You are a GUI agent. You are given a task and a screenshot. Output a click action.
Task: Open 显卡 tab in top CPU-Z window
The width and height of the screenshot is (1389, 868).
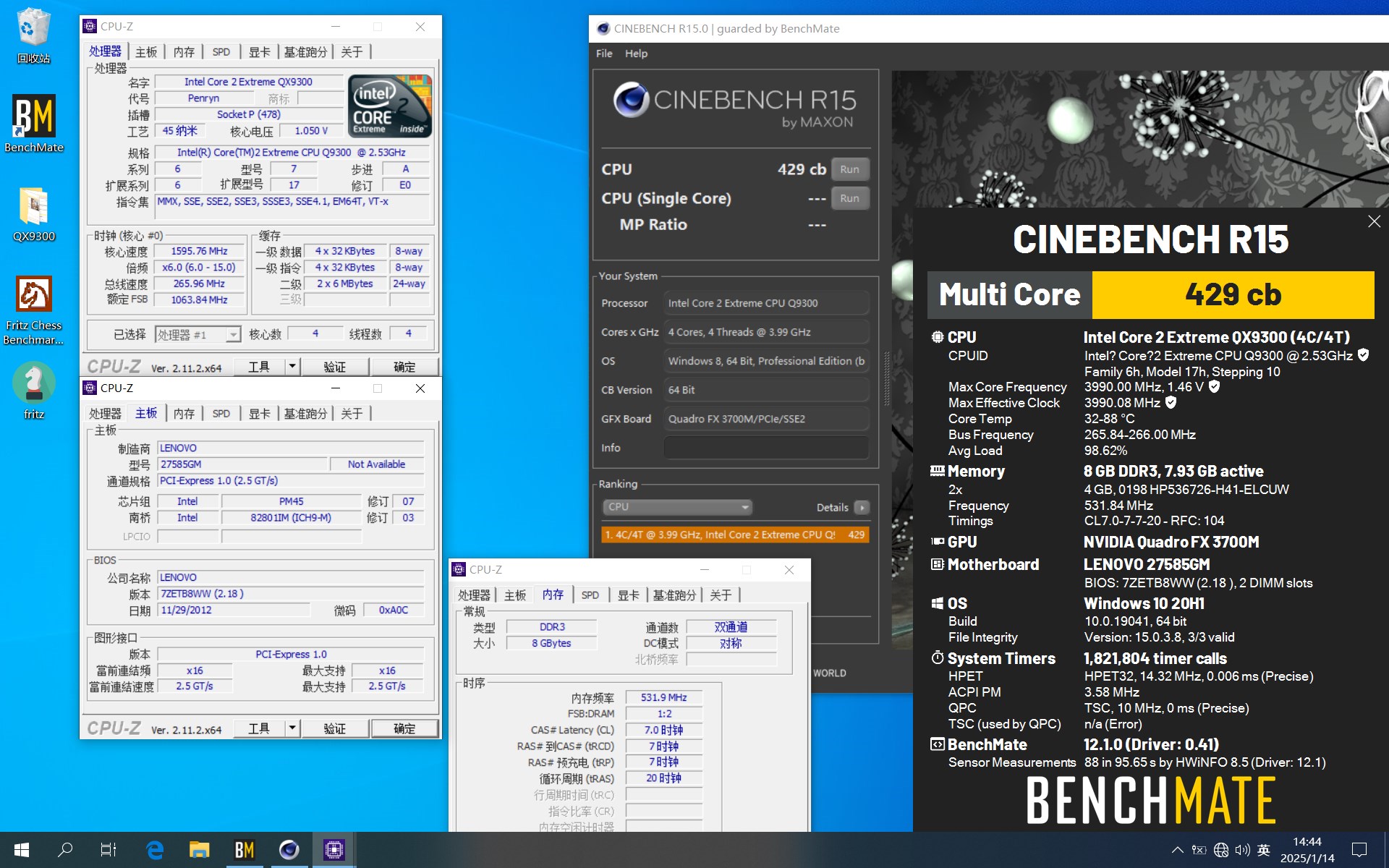tap(260, 52)
